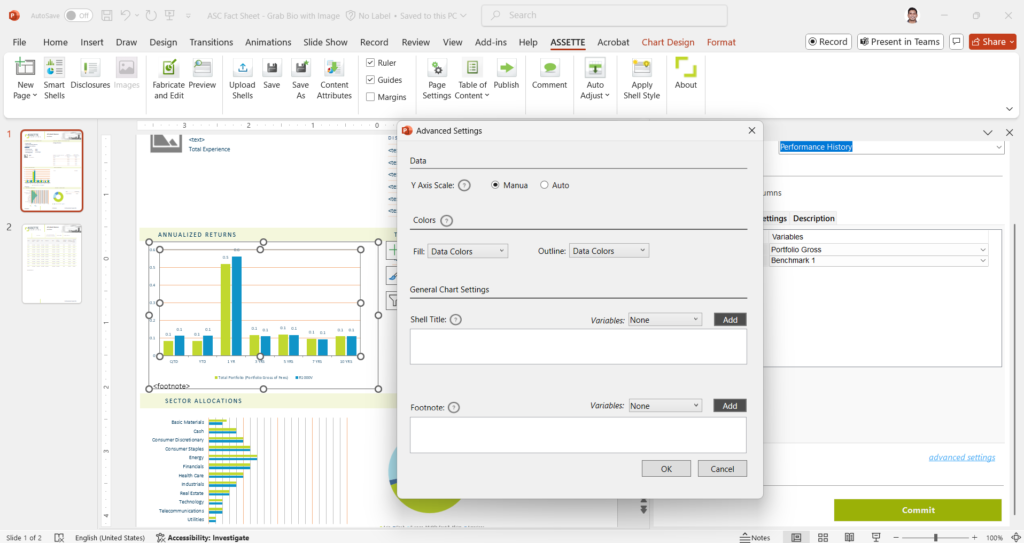Screen dimensions: 1024x543
Task: Open Table of Content menu
Action: click(x=472, y=78)
